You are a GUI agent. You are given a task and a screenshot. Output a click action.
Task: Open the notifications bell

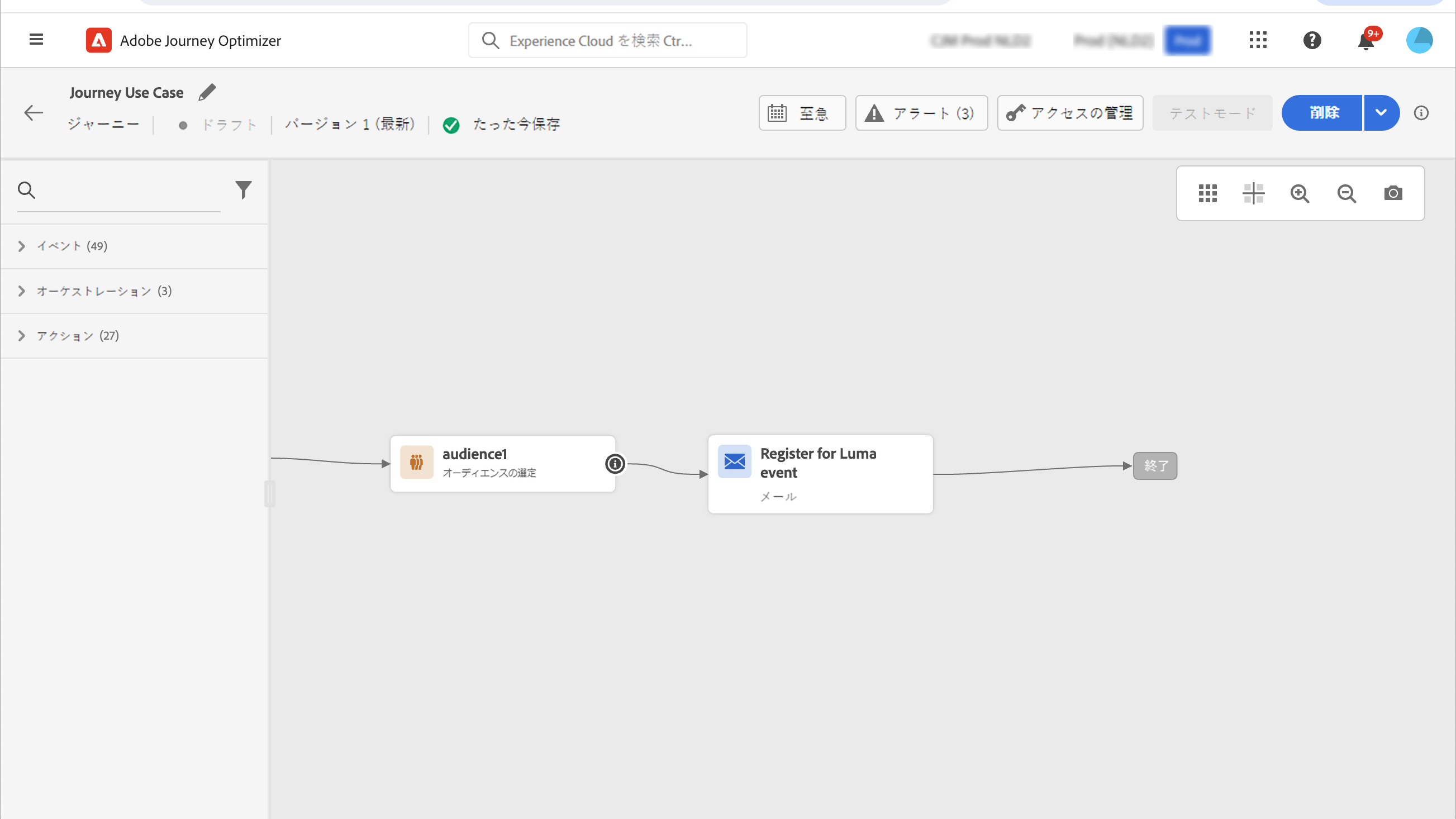coord(1366,41)
